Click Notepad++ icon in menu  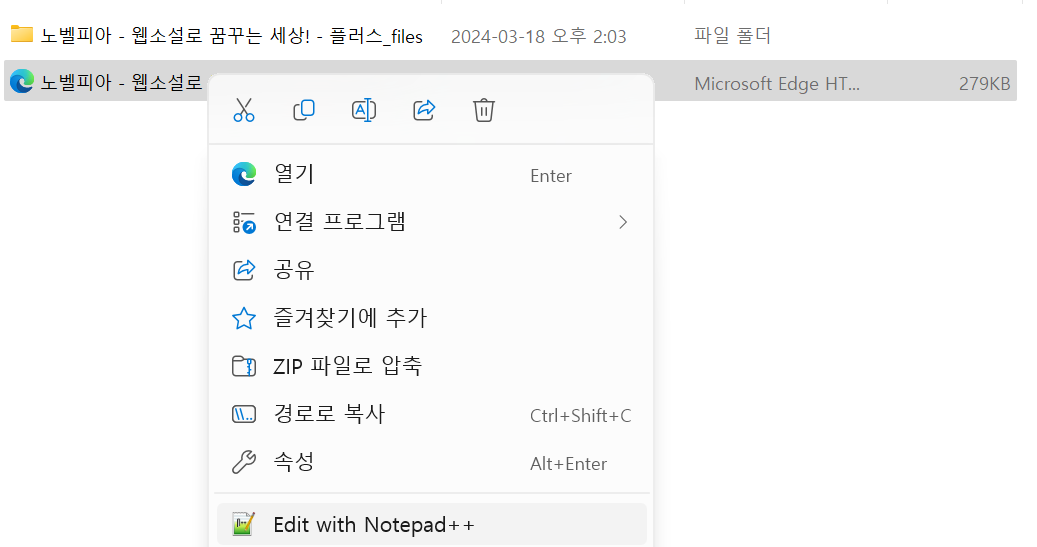click(243, 524)
